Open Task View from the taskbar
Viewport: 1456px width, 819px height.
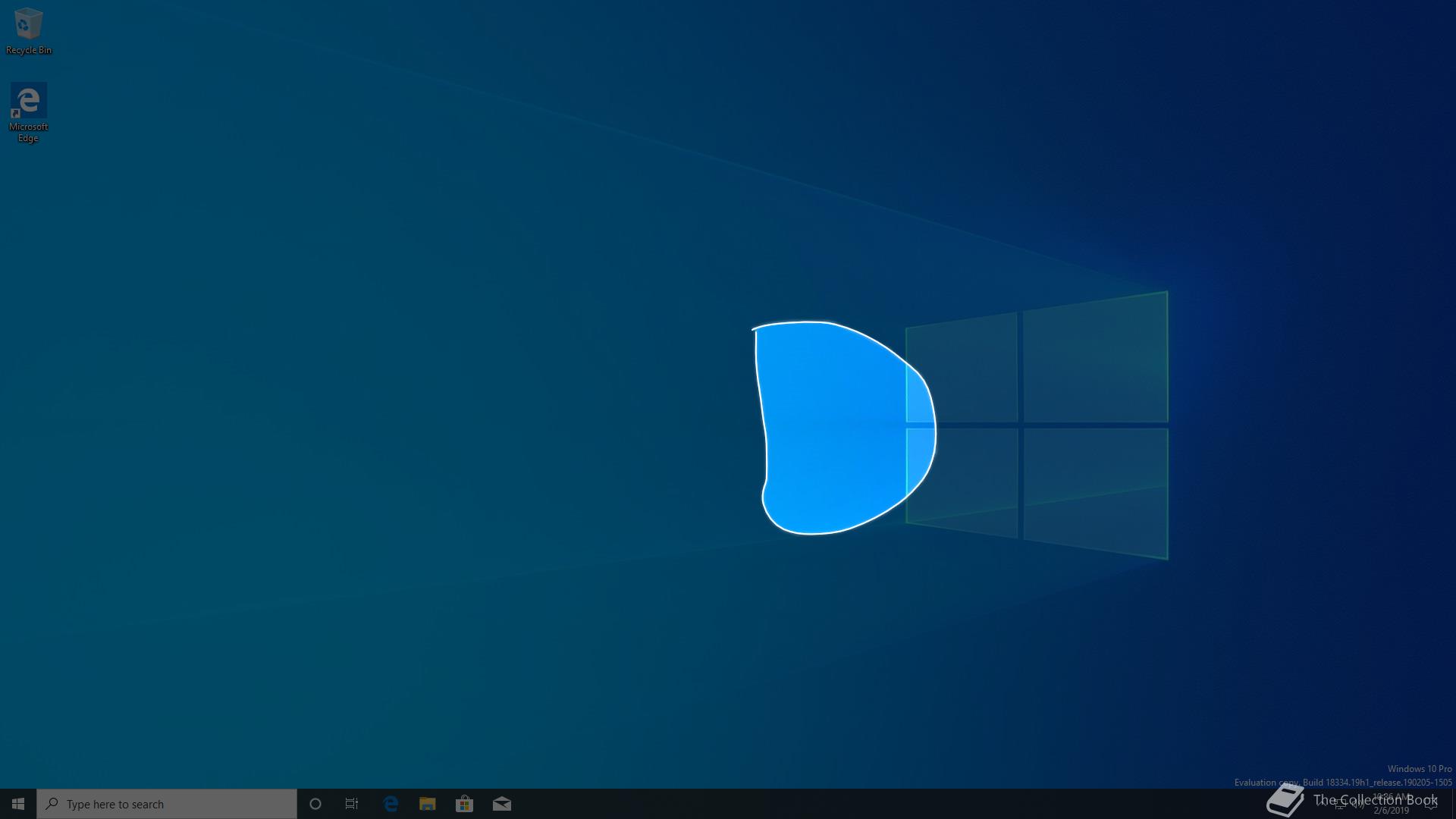(x=352, y=804)
